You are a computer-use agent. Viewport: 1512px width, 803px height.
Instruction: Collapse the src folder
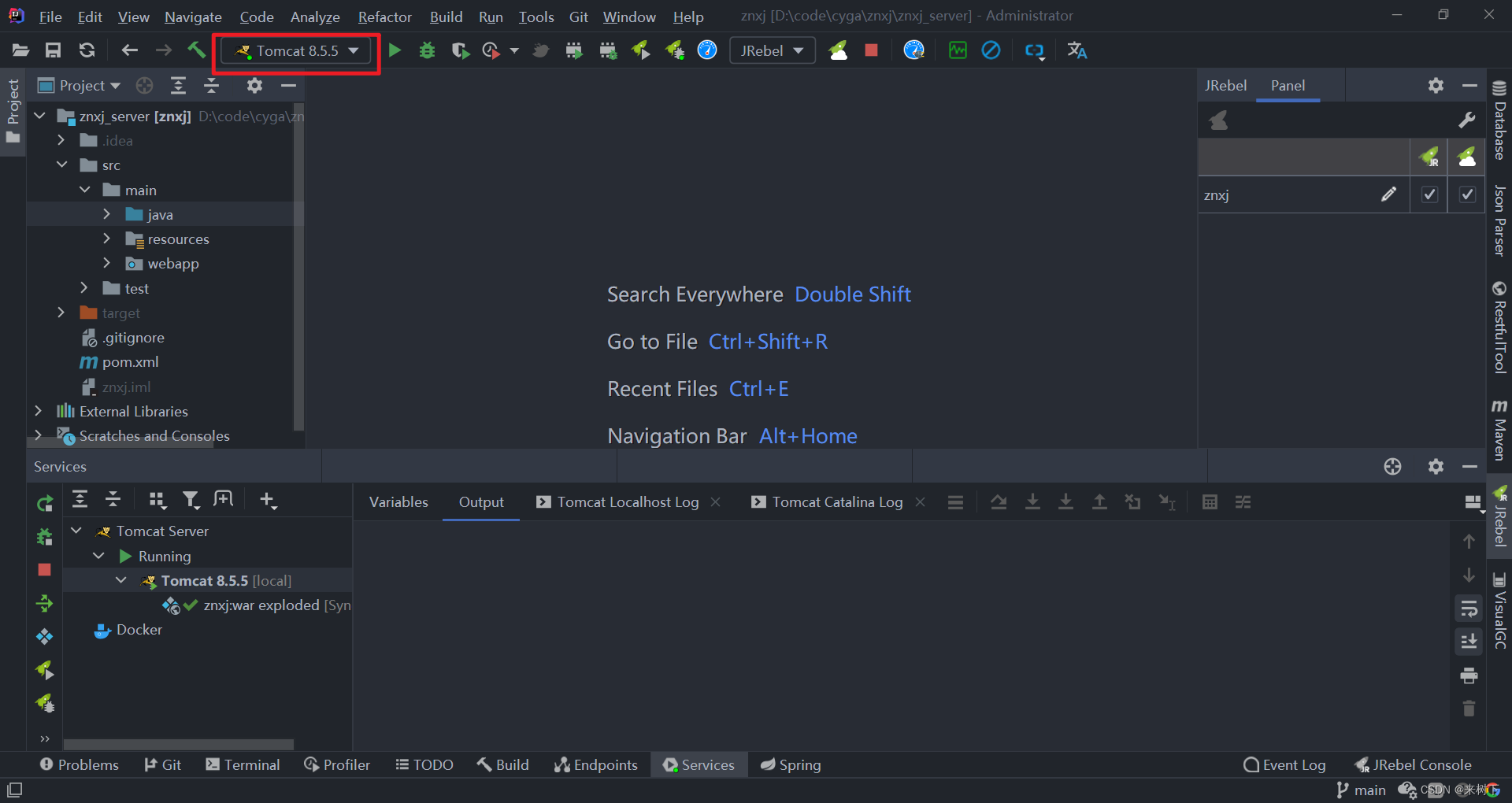[x=61, y=165]
